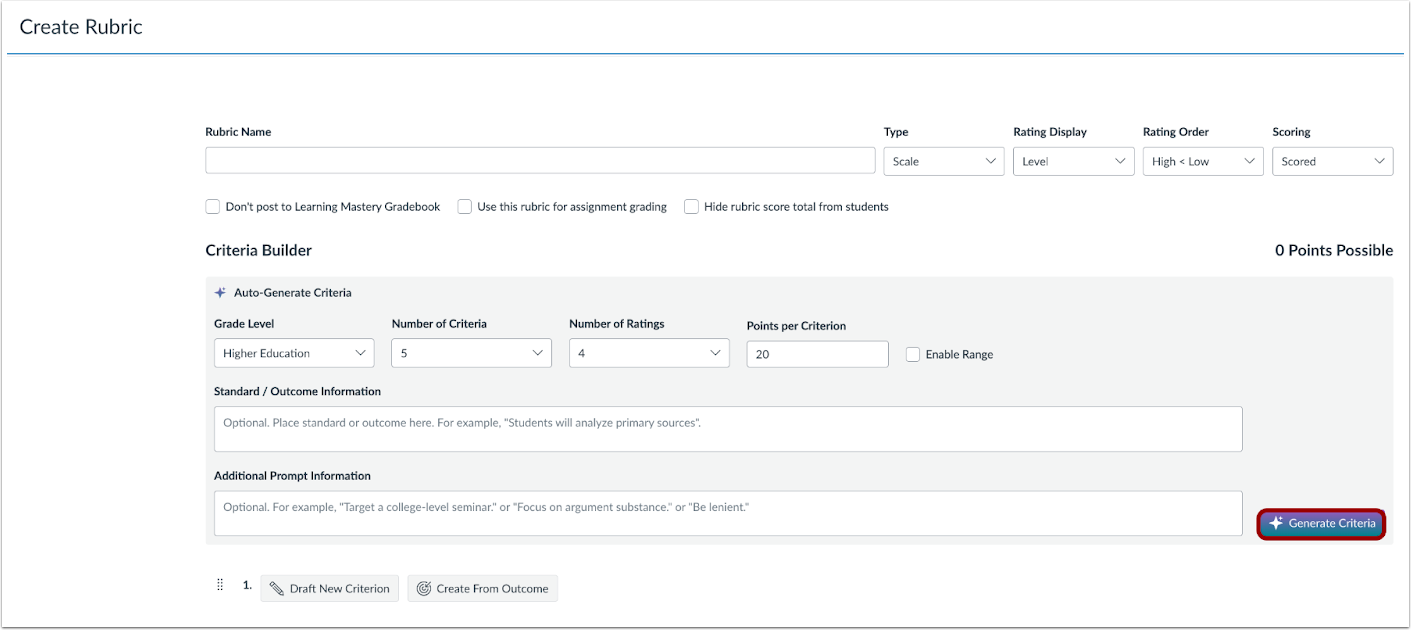Enable Don't post to Learning Mastery Gradebook
1411x630 pixels.
coord(213,207)
